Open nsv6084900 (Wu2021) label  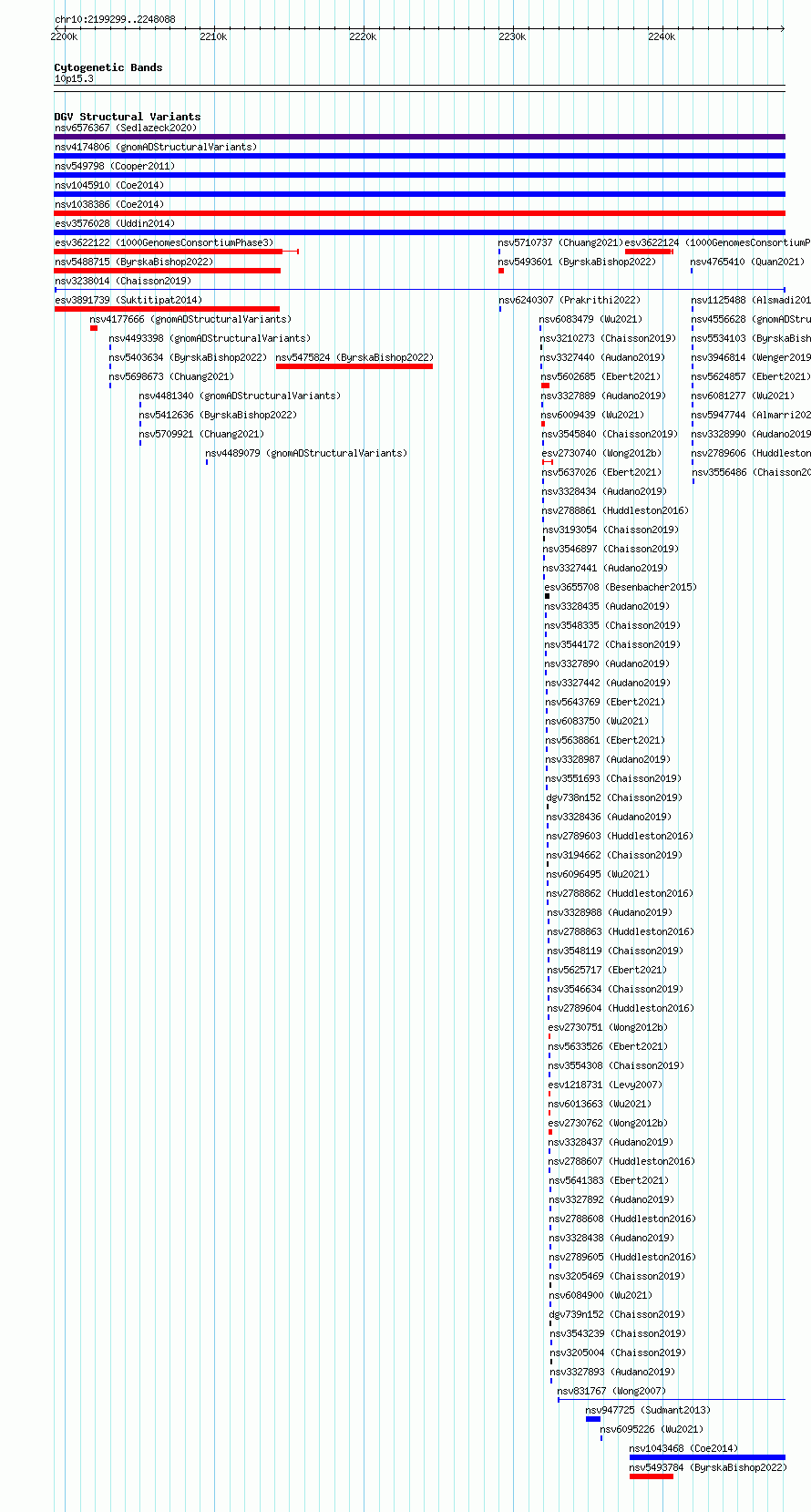pos(601,1295)
